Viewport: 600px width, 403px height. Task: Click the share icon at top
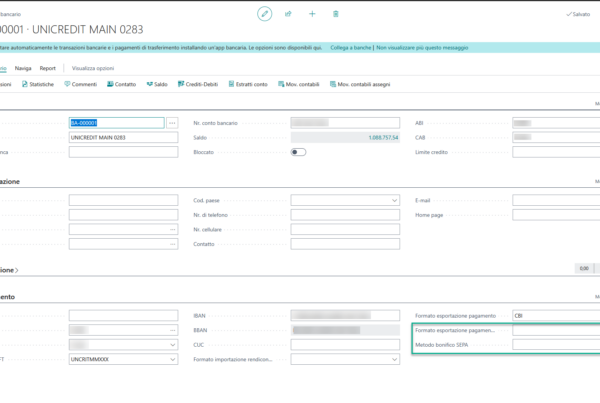click(x=288, y=14)
